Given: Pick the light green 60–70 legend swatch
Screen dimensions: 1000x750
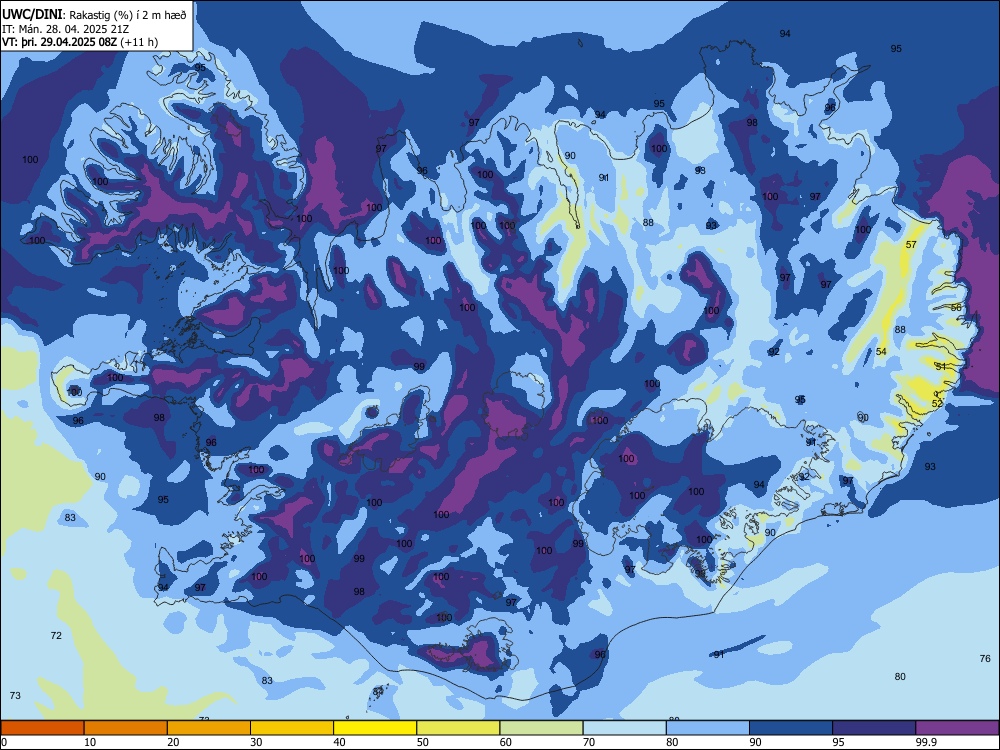Looking at the screenshot, I should [x=541, y=728].
